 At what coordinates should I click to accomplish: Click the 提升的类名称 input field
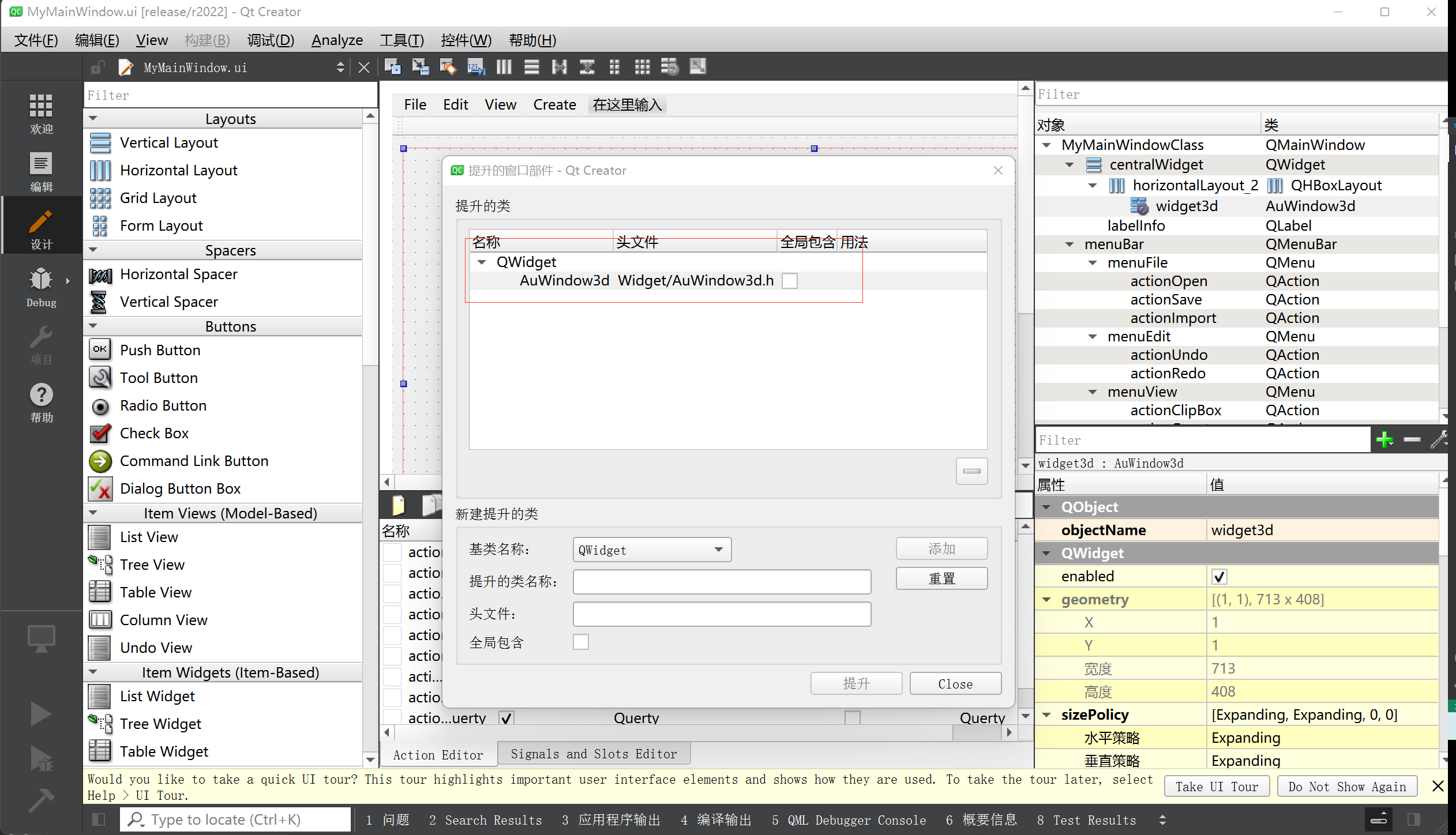tap(722, 582)
